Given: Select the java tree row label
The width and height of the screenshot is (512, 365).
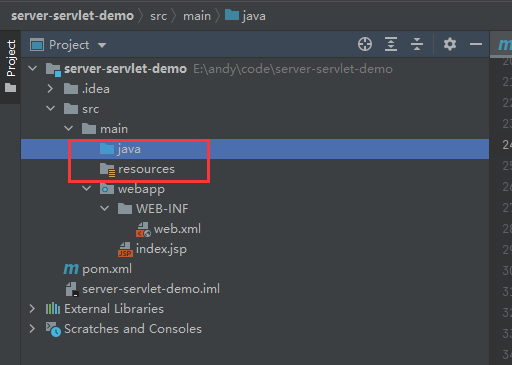Looking at the screenshot, I should [129, 149].
